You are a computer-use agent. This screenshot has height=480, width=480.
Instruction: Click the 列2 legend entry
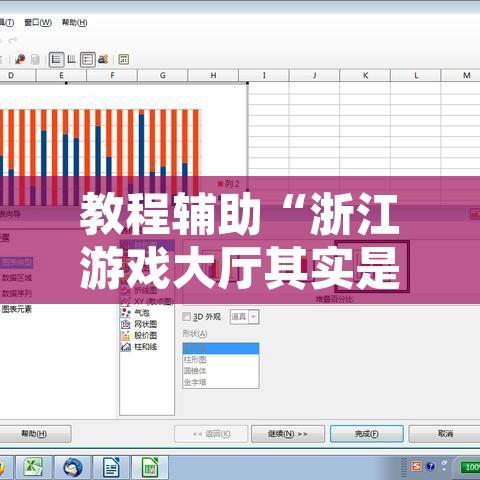(229, 184)
